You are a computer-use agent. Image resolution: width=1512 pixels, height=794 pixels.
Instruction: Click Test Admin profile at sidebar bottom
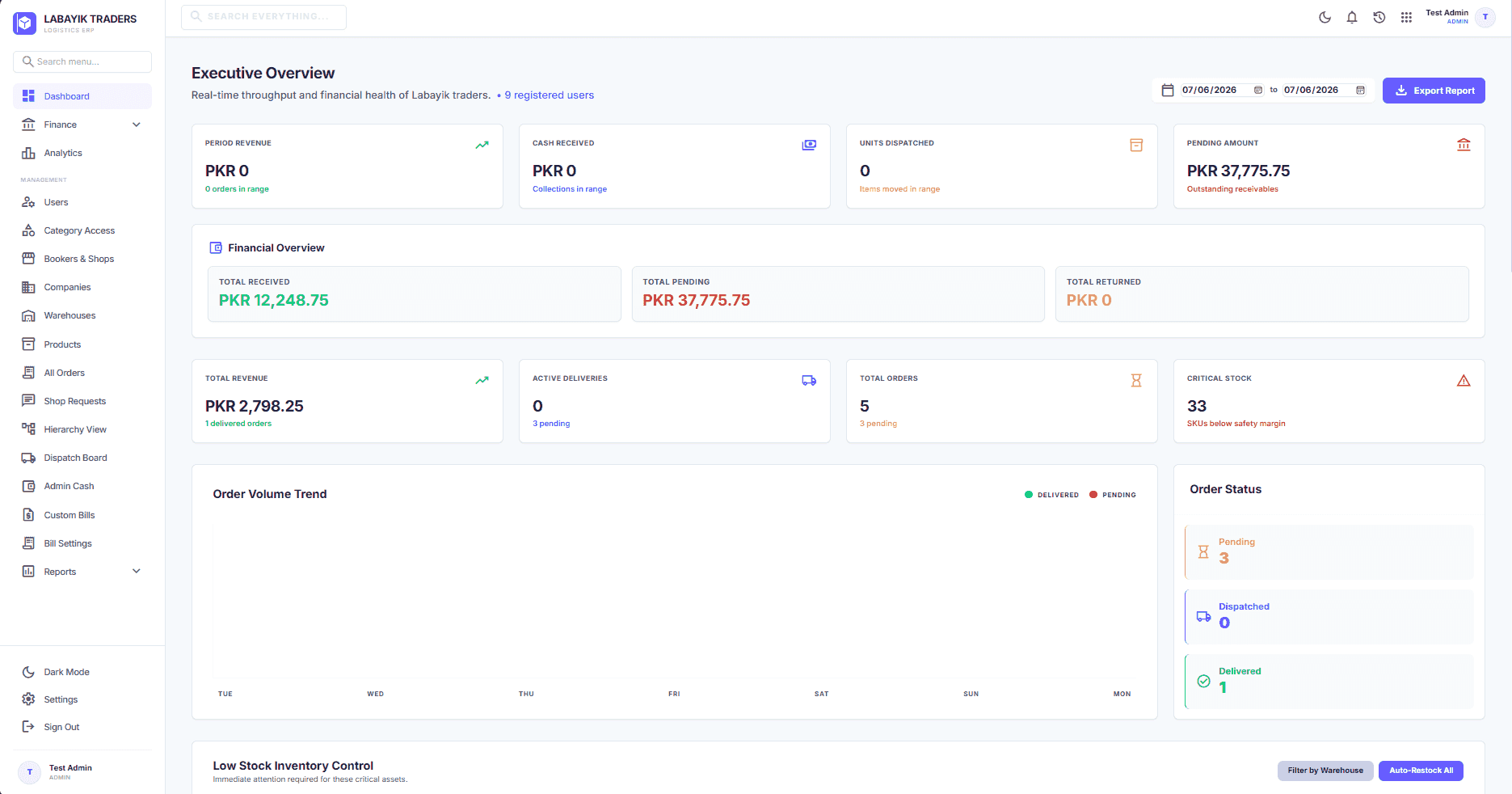pos(82,772)
